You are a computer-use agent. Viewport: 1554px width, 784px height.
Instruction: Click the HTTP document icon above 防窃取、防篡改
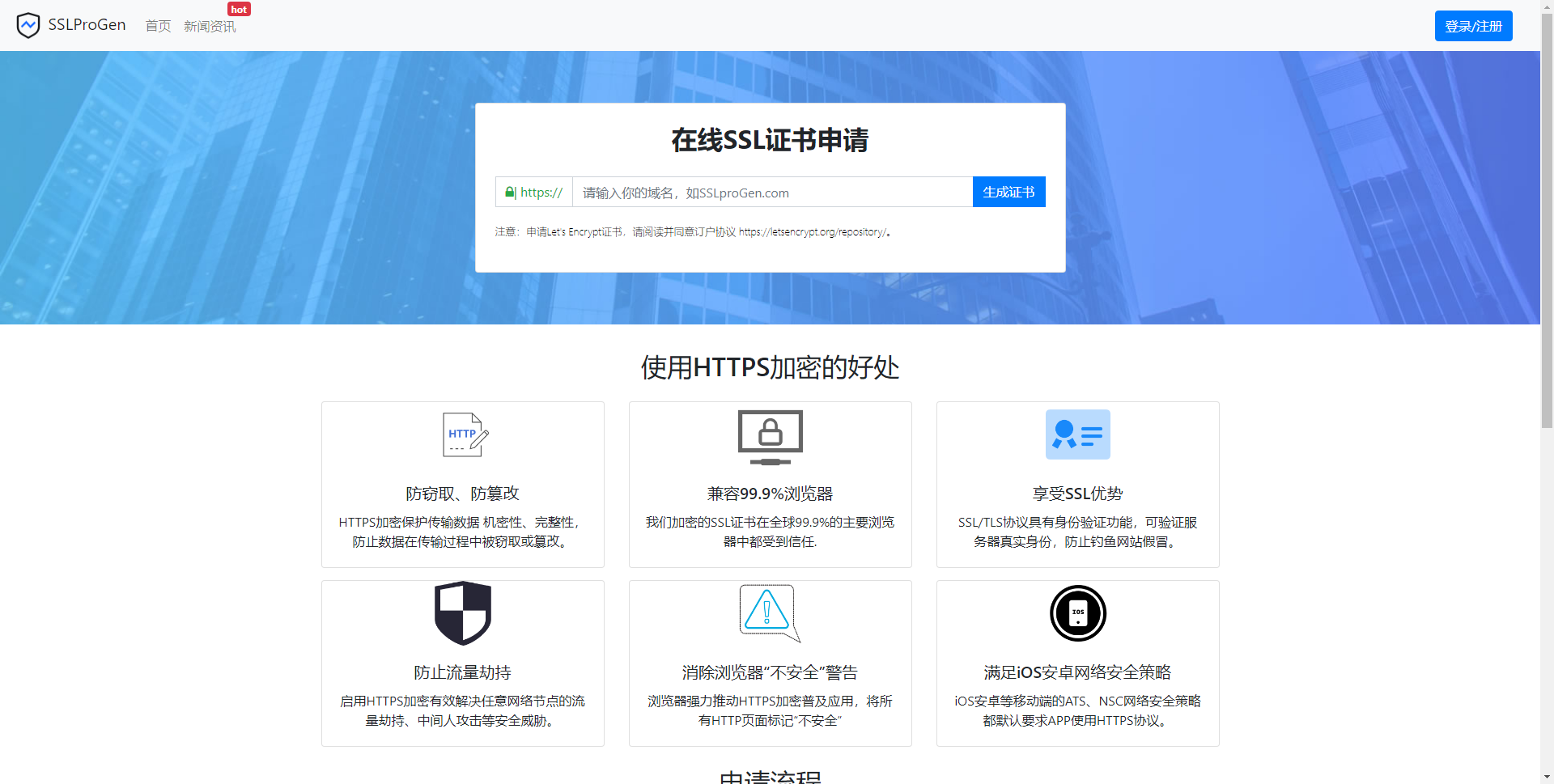(463, 434)
